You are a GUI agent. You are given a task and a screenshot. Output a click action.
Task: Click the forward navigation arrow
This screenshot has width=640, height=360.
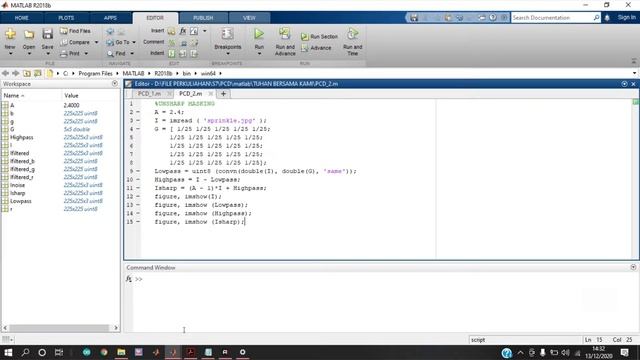click(x=16, y=73)
